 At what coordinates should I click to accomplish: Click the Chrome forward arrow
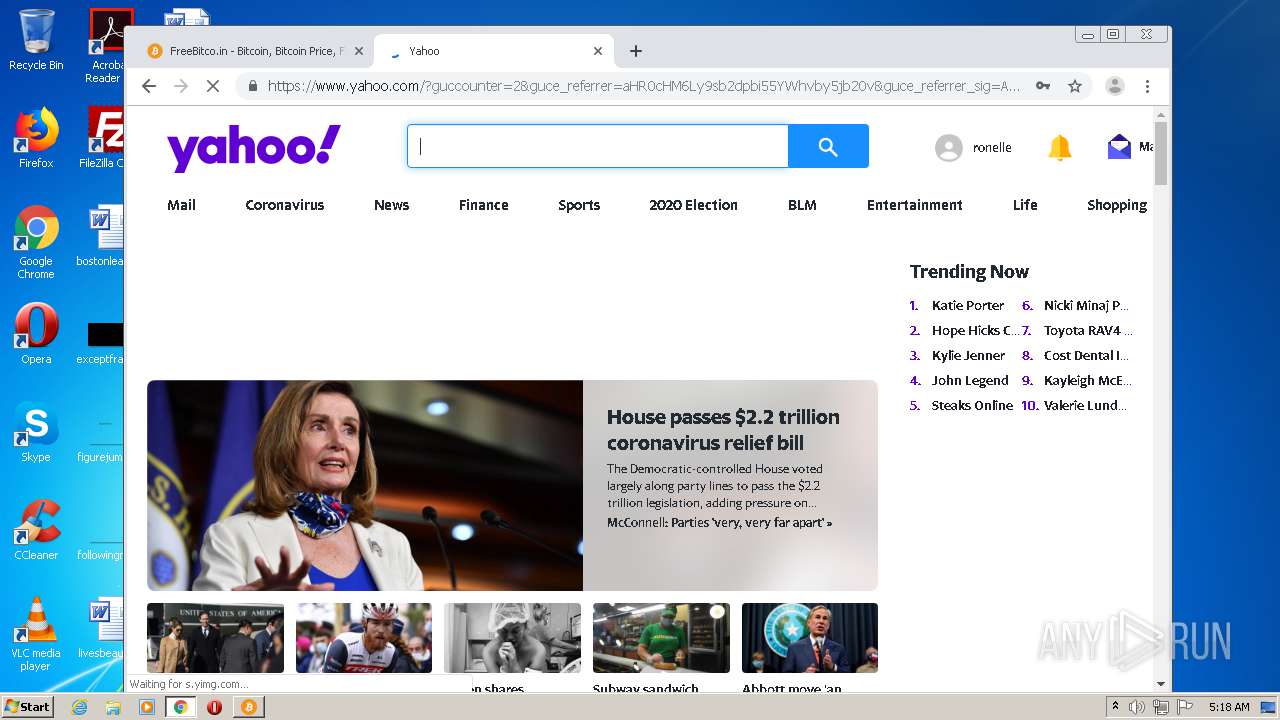click(181, 86)
